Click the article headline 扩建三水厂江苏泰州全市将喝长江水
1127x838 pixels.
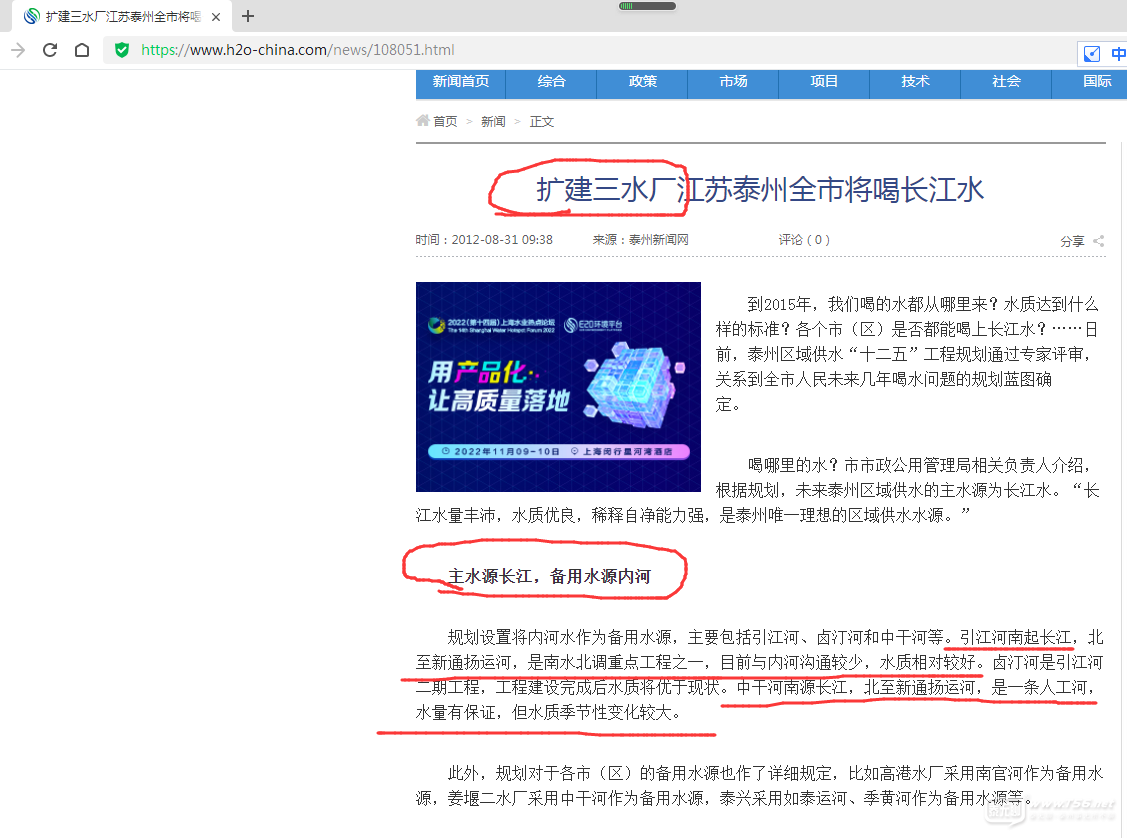pos(760,190)
